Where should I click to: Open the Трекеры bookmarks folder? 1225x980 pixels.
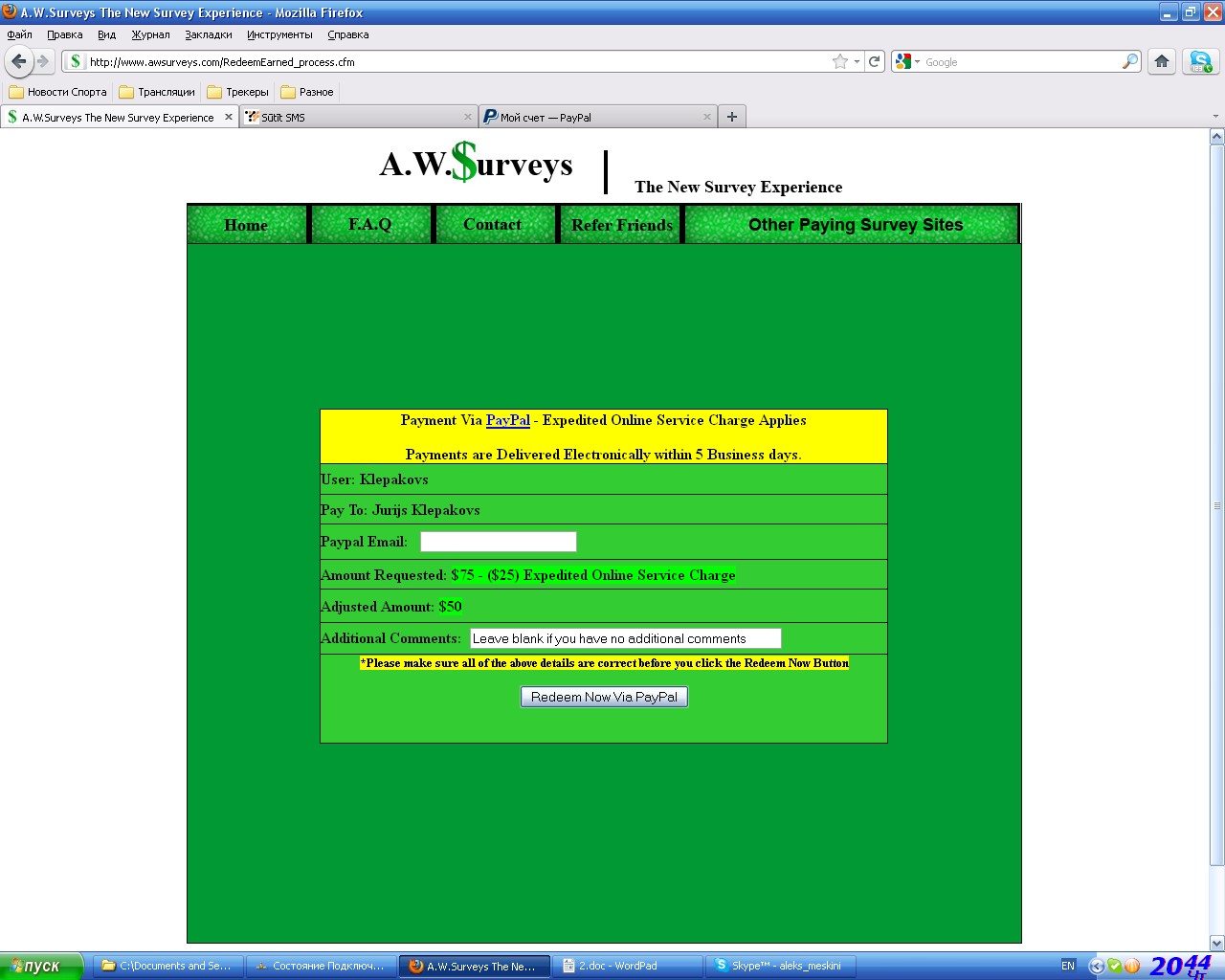point(238,92)
